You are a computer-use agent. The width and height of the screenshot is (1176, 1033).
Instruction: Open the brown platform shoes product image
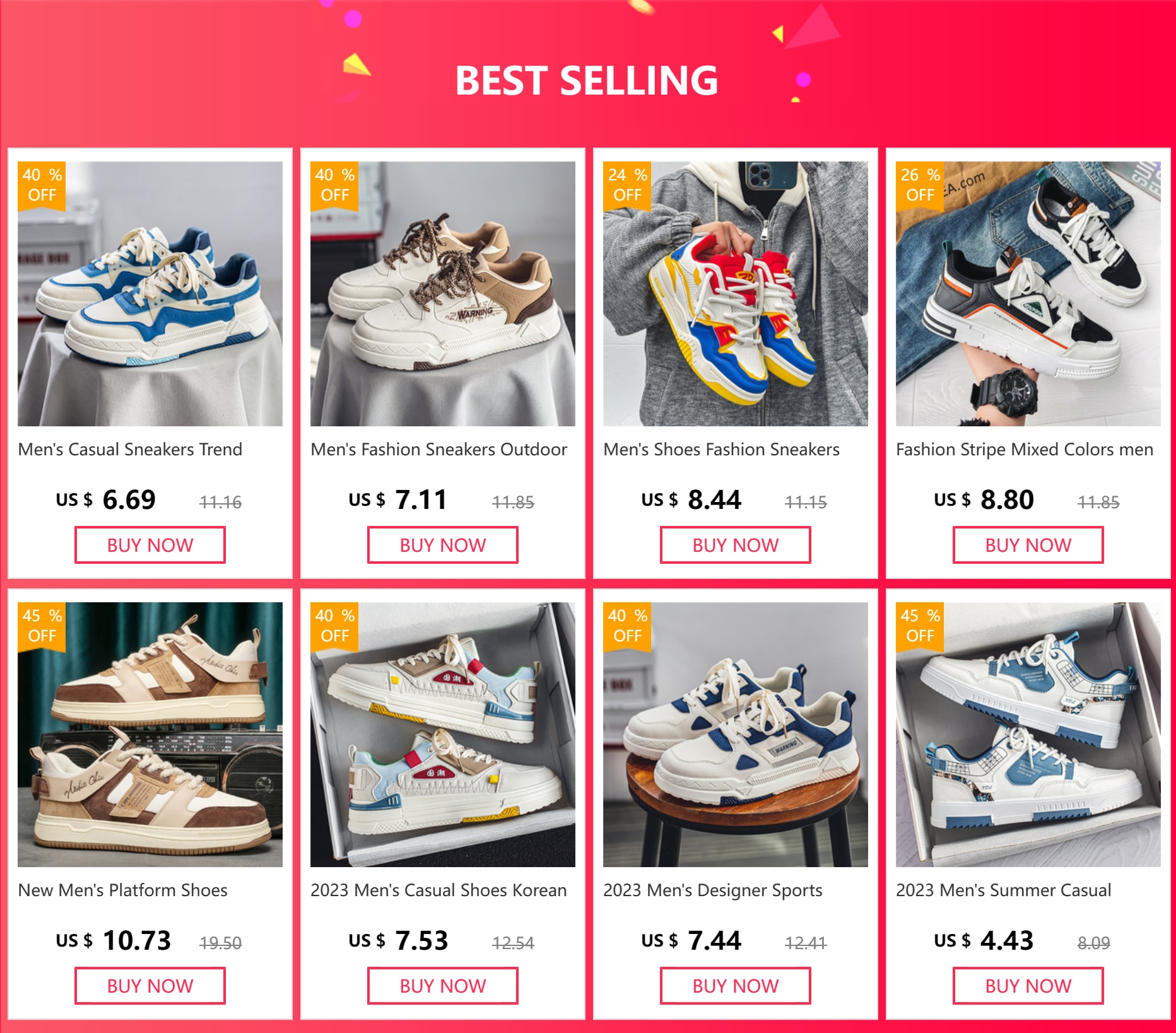150,735
